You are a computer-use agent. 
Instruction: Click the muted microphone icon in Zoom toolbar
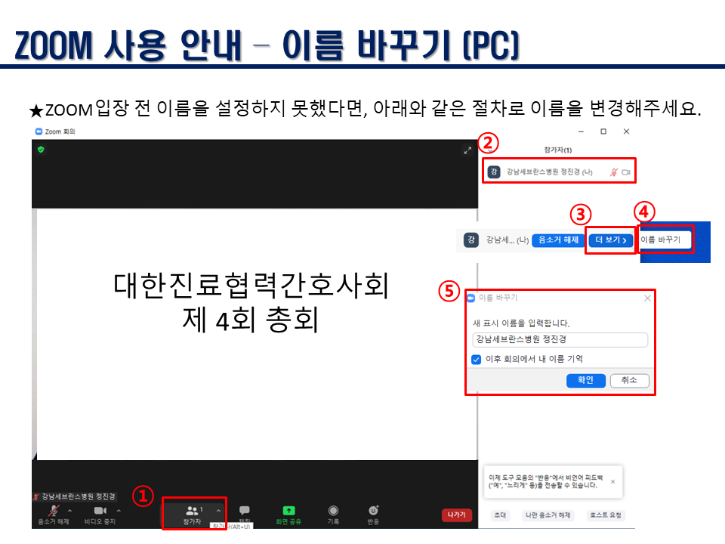(x=54, y=510)
